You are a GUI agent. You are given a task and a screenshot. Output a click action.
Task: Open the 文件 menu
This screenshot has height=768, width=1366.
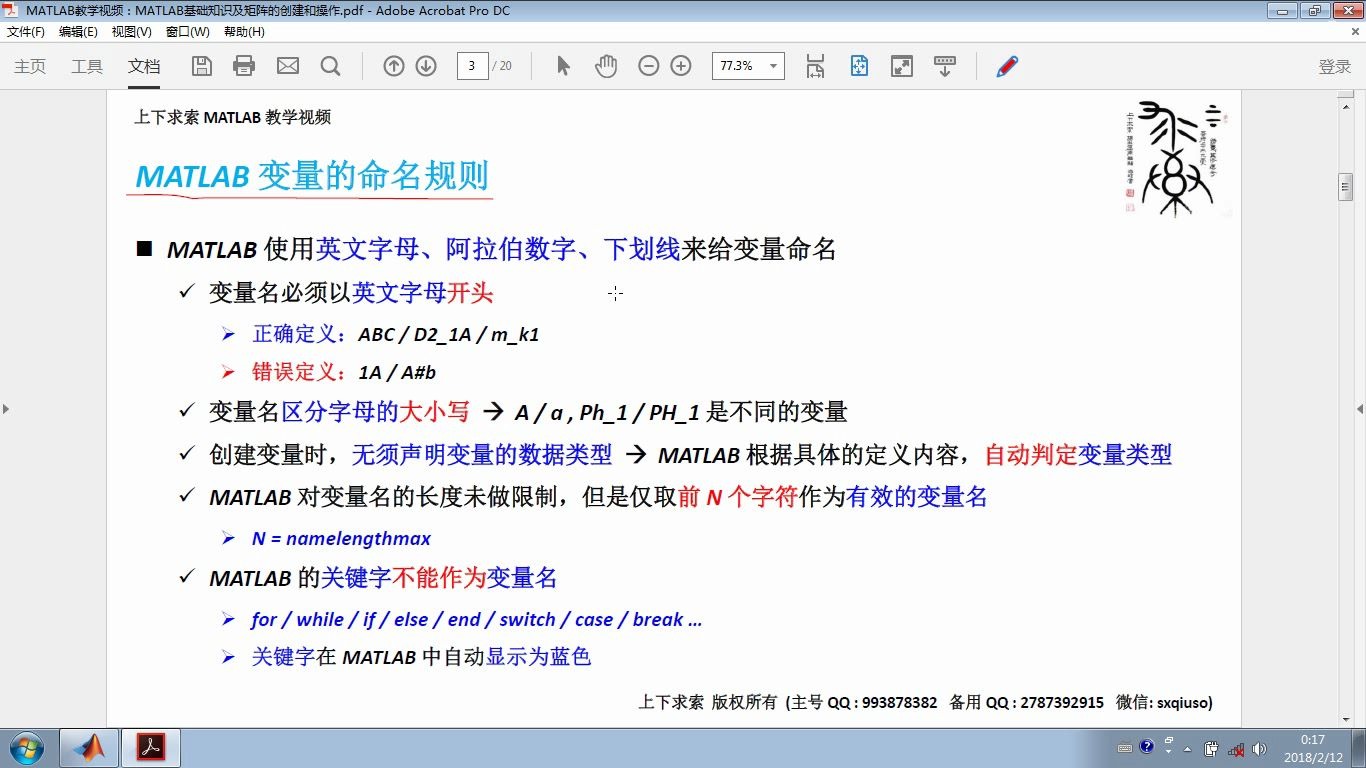click(x=24, y=31)
